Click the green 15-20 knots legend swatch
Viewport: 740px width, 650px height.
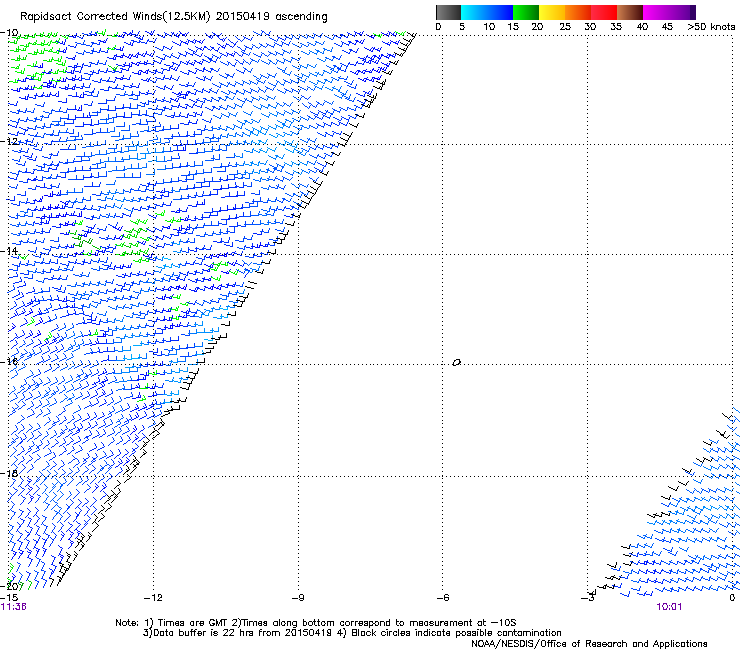(526, 12)
